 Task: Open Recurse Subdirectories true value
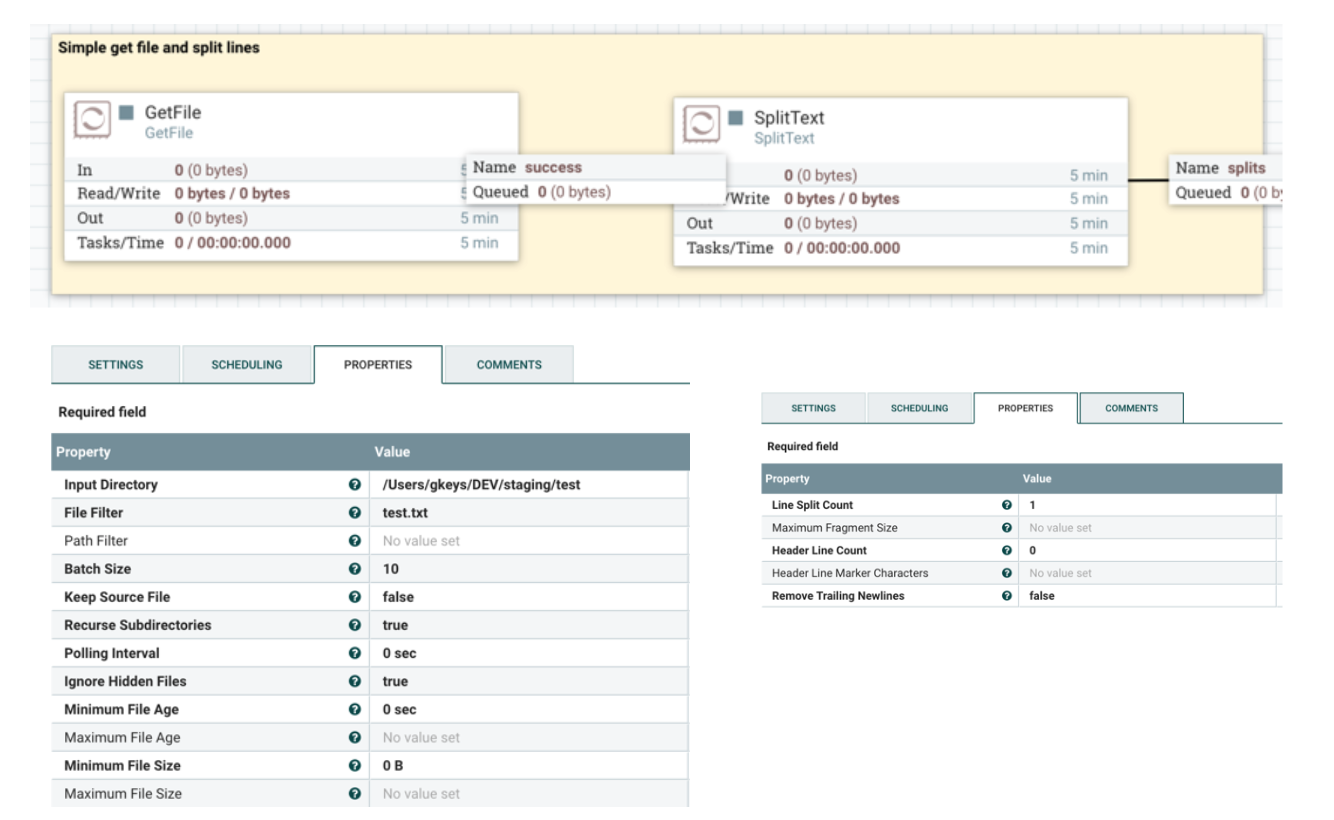pos(529,625)
